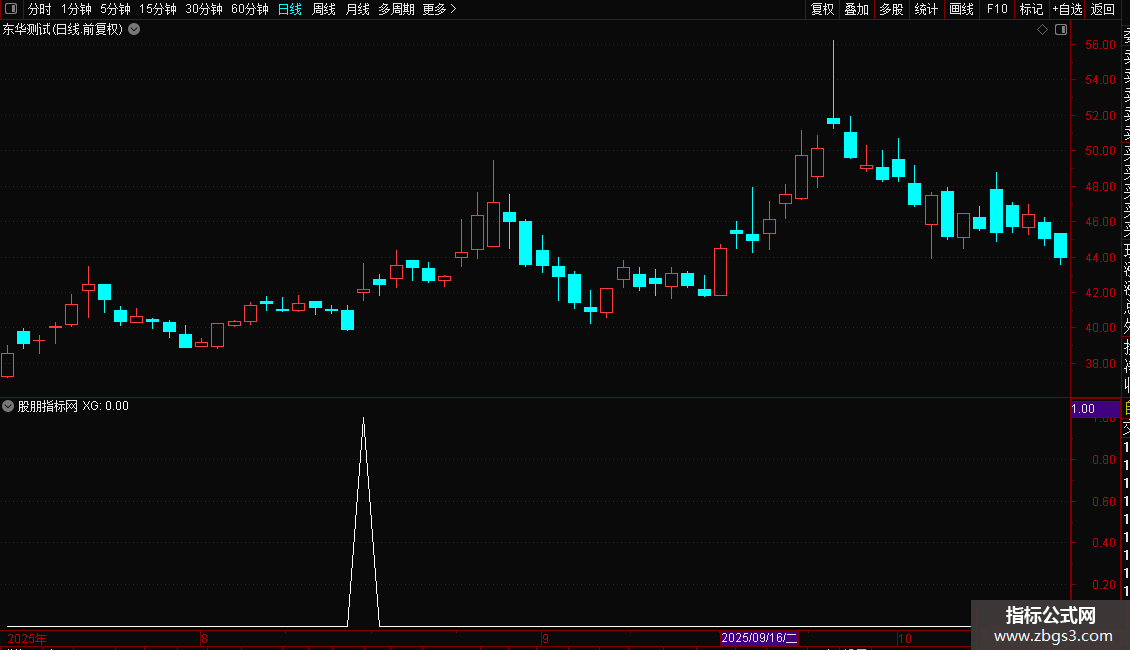Open the 多股 multi-stock view
The height and width of the screenshot is (650, 1130).
pyautogui.click(x=891, y=9)
